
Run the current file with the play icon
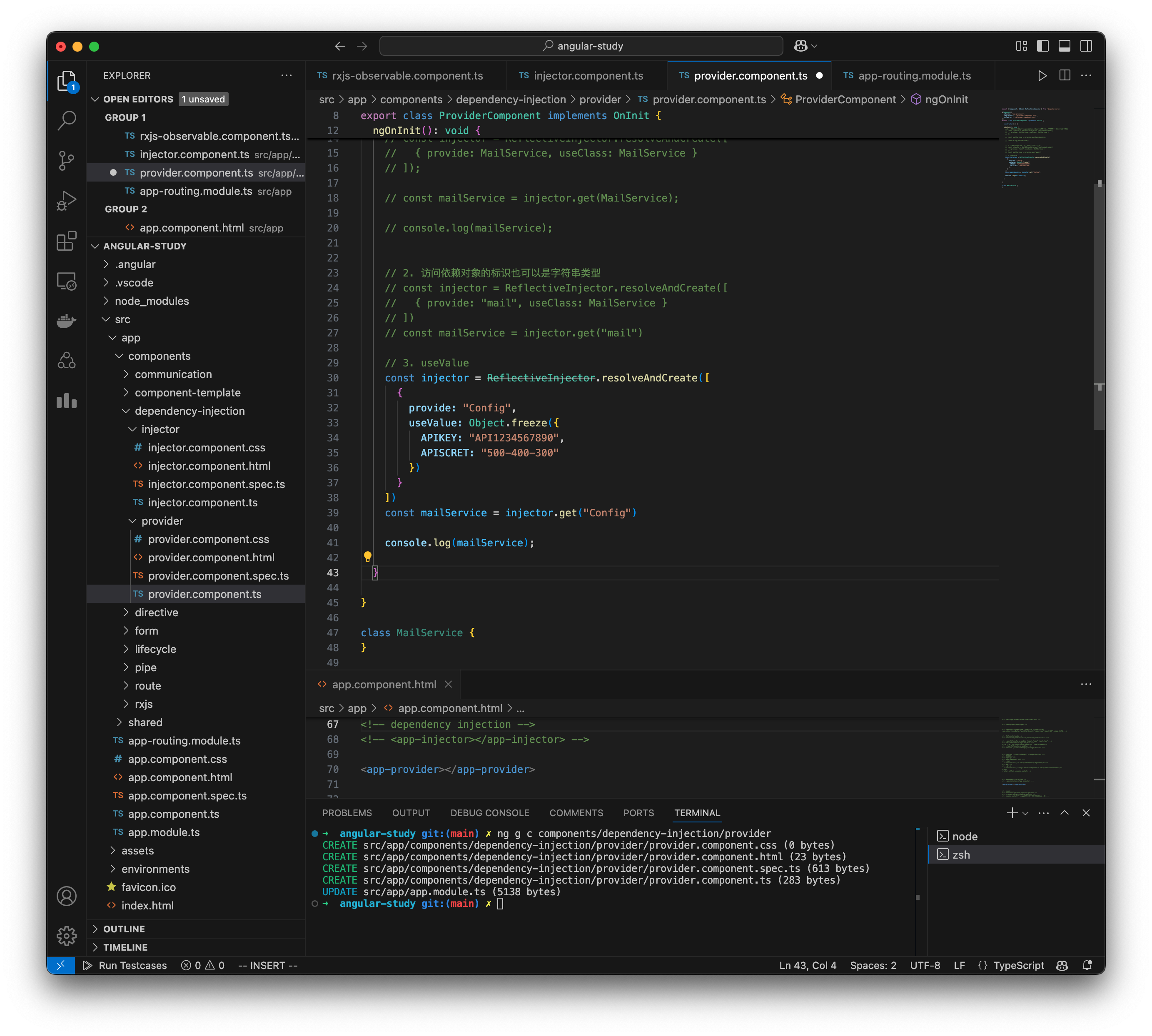coord(1042,75)
